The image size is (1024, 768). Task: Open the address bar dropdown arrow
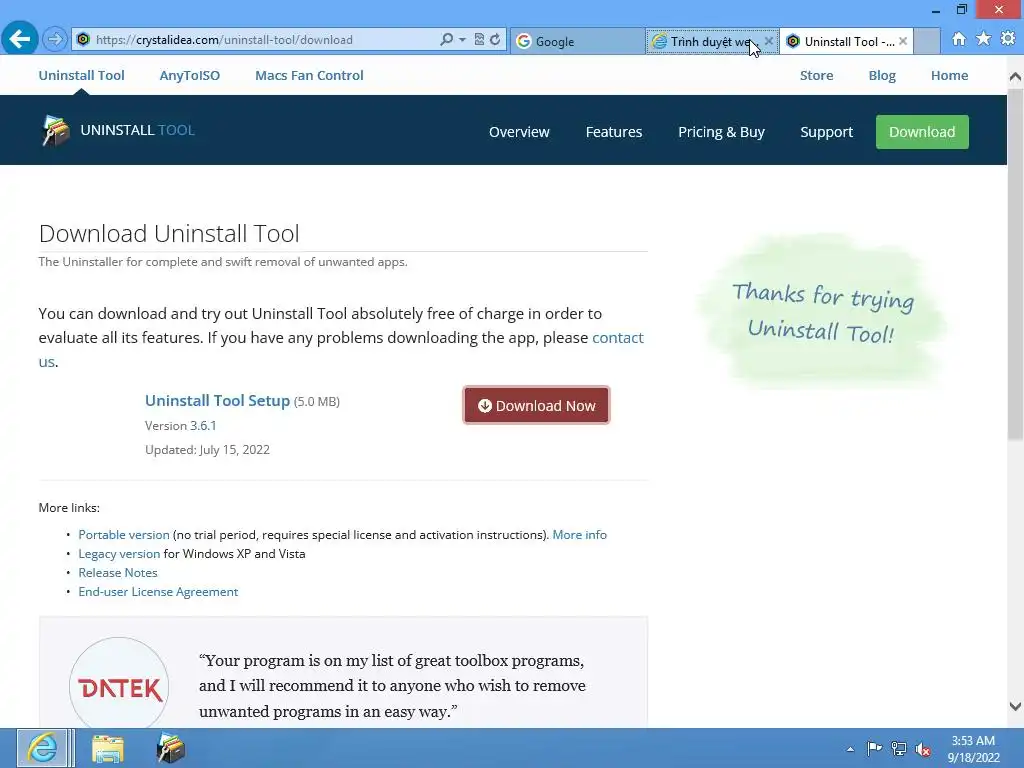(462, 40)
